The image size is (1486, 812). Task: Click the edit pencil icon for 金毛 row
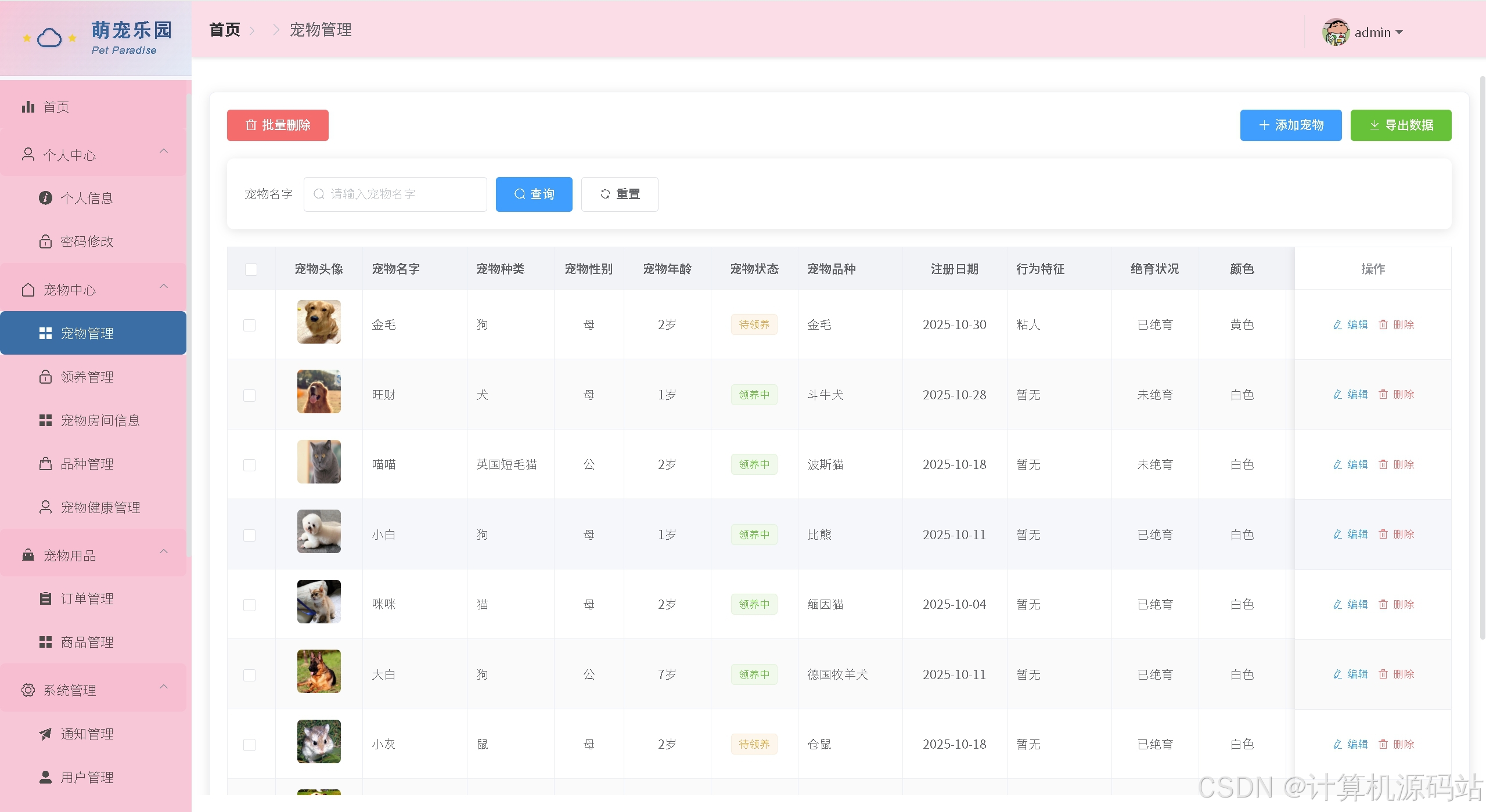[x=1337, y=324]
